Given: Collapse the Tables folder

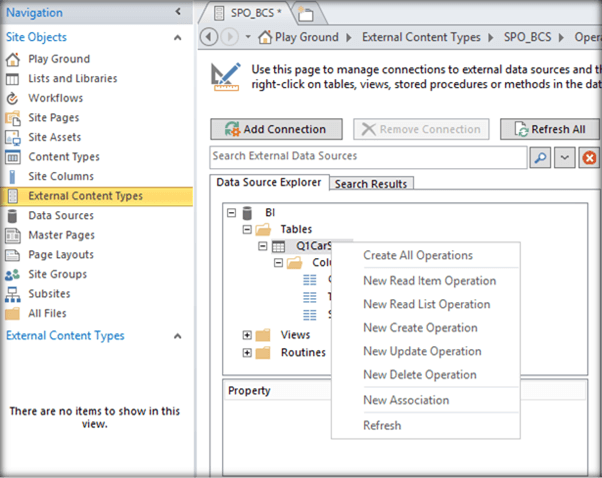Looking at the screenshot, I should 247,230.
